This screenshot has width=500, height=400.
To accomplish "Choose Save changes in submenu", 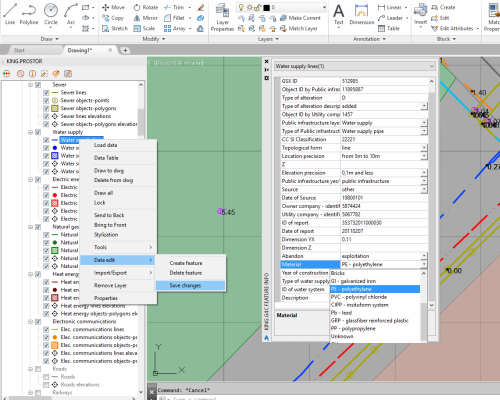I will tap(190, 285).
